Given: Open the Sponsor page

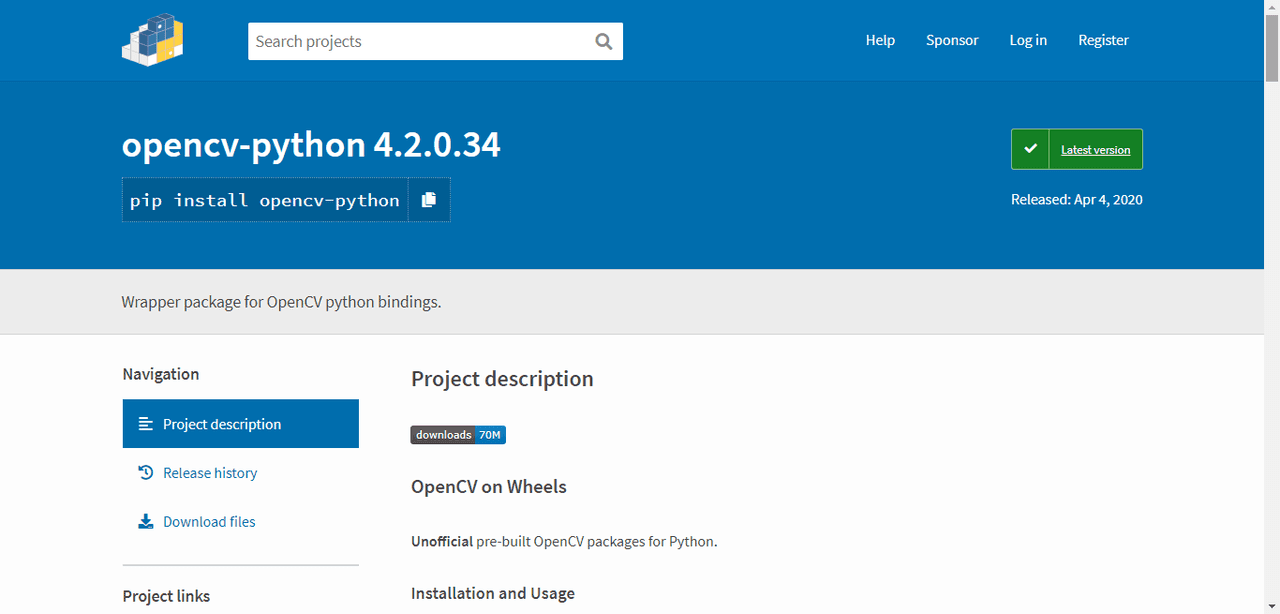Looking at the screenshot, I should coord(952,40).
